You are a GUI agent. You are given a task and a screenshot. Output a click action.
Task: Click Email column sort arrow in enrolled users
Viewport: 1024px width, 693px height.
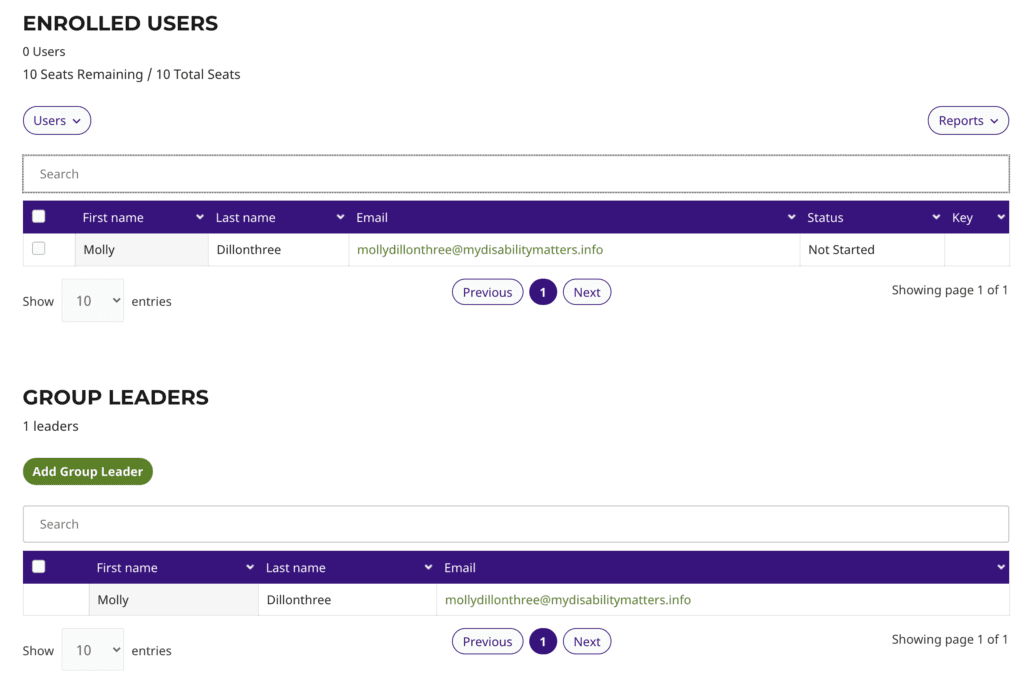point(791,218)
